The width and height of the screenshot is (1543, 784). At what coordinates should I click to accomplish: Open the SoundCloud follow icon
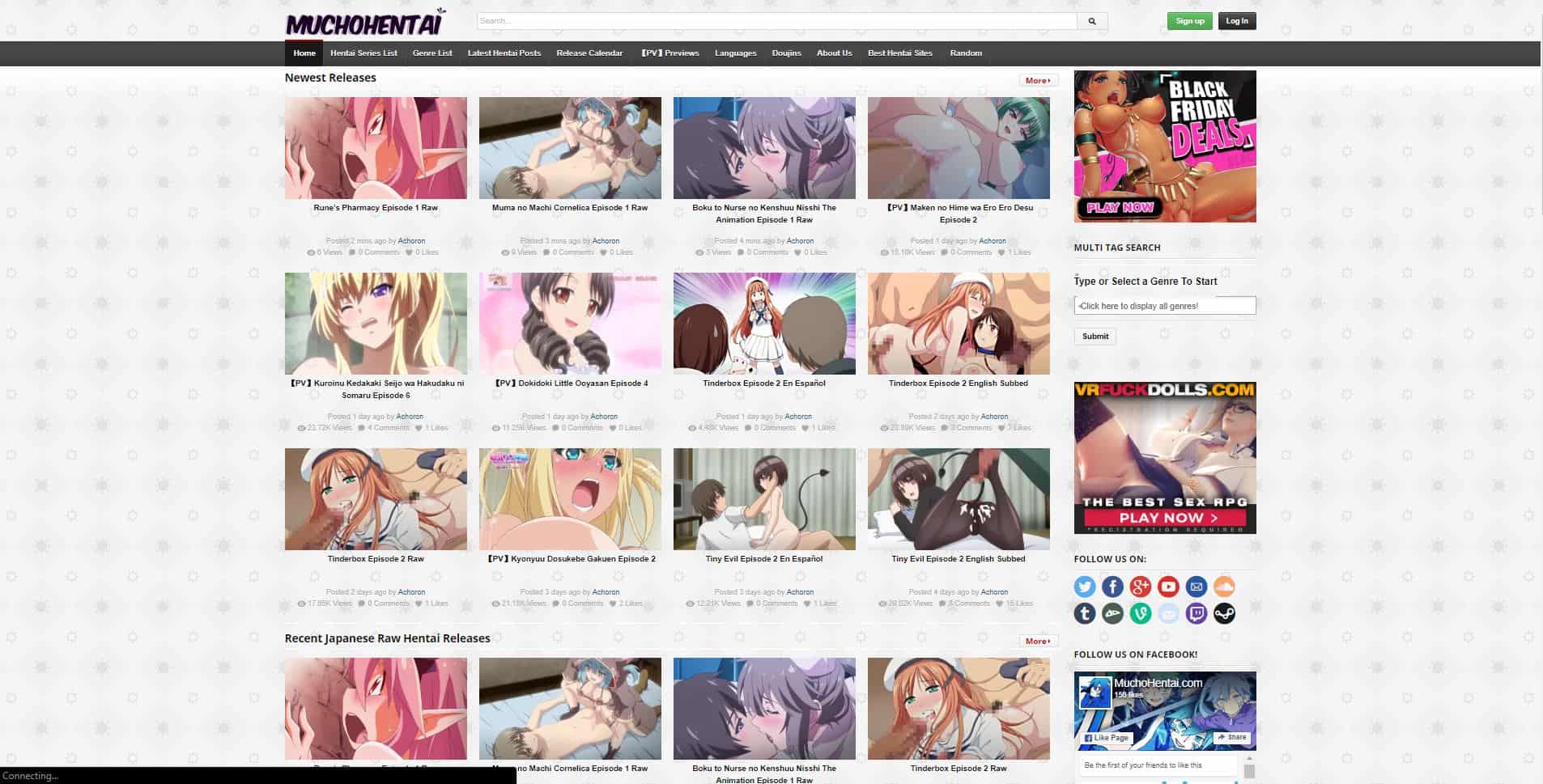[x=1224, y=587]
